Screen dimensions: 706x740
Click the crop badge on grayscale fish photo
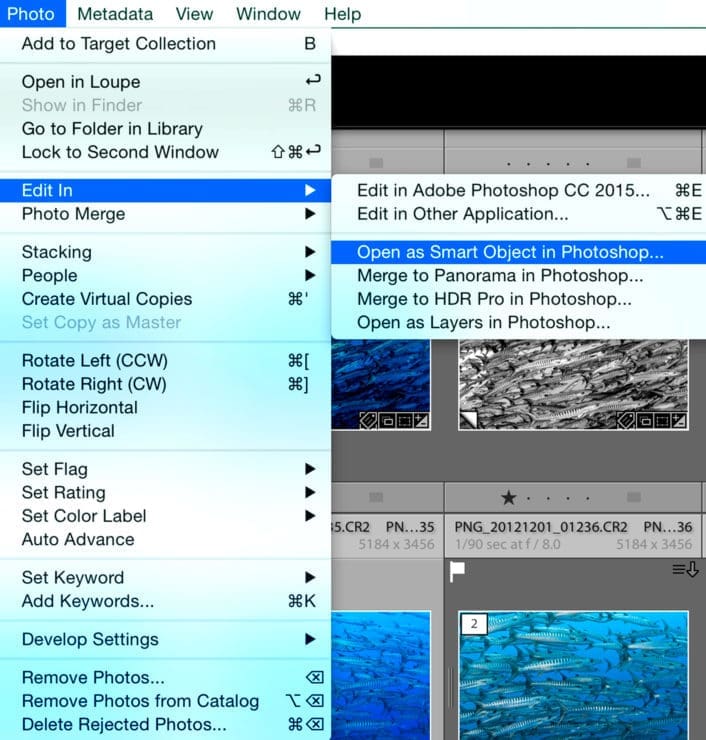pyautogui.click(x=662, y=420)
